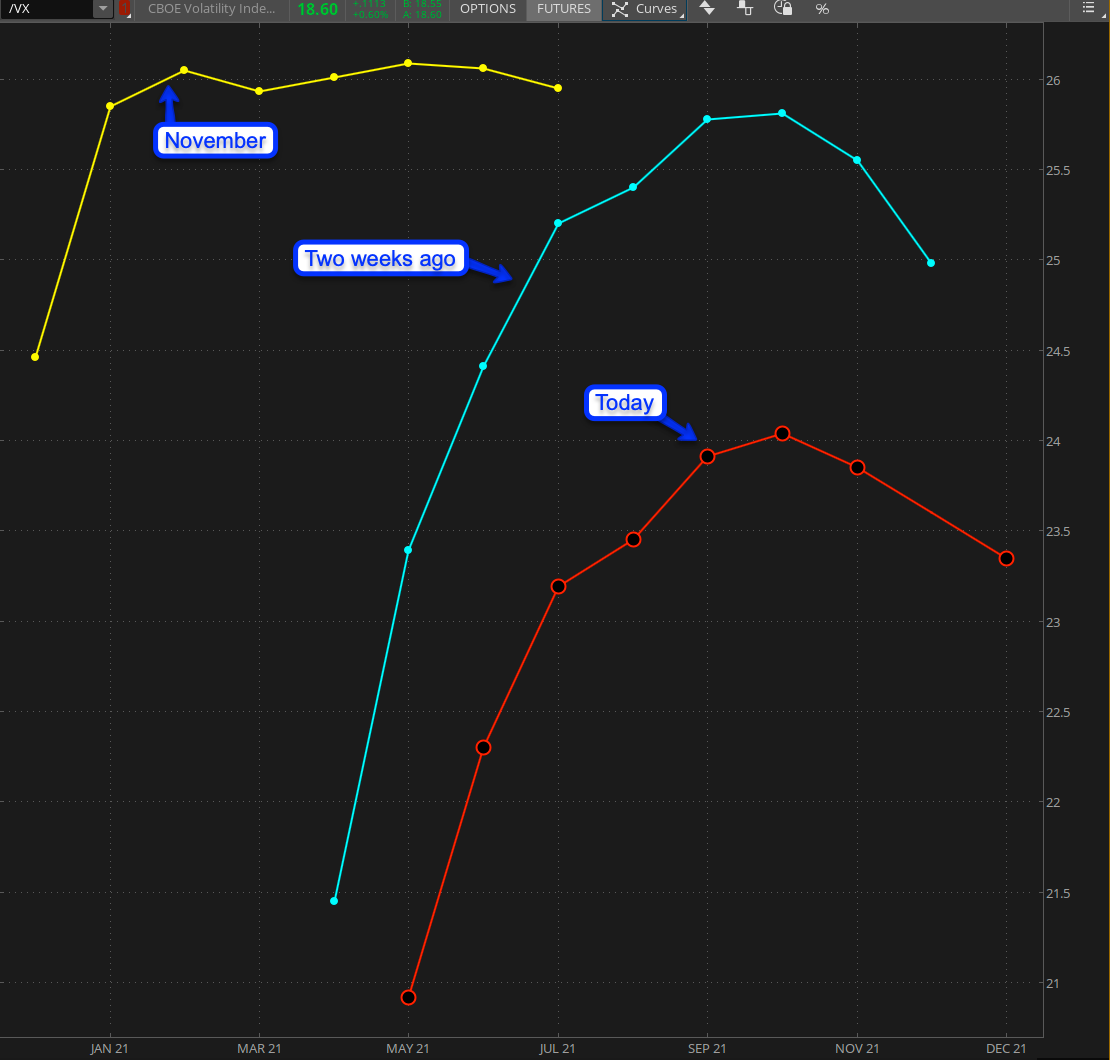Click the Today annotation label

click(624, 403)
